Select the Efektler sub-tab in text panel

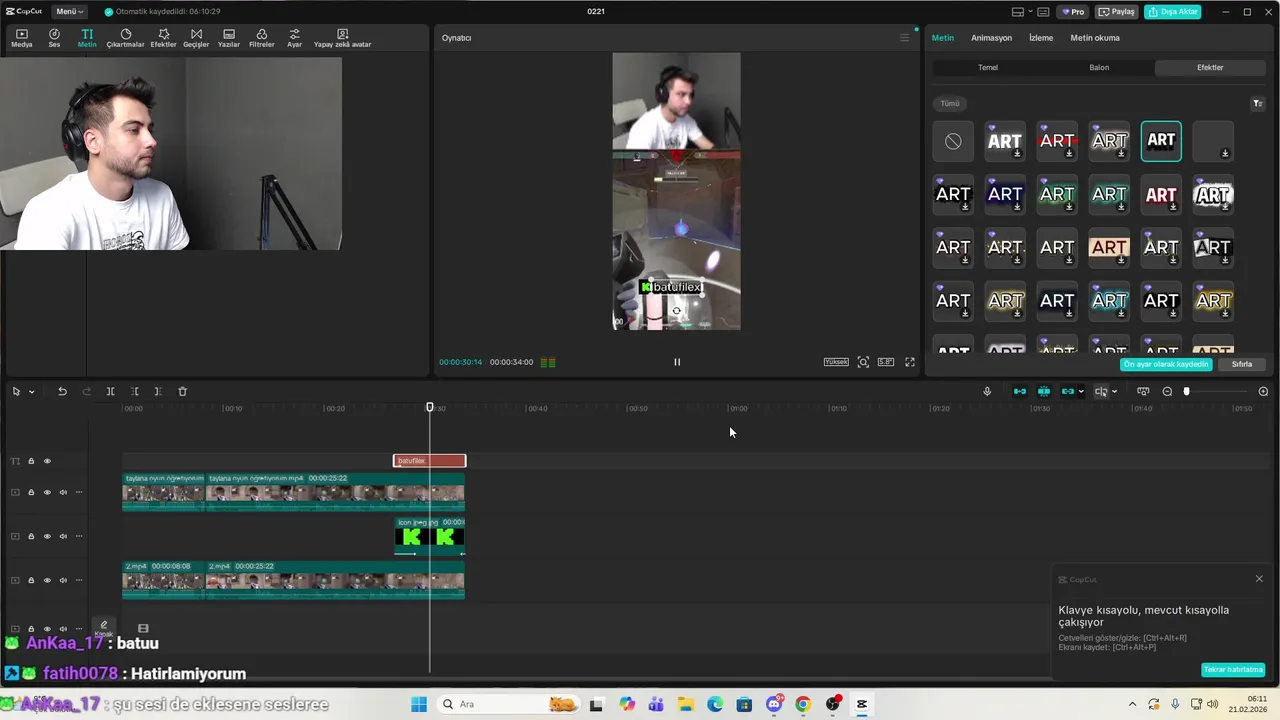click(1210, 68)
